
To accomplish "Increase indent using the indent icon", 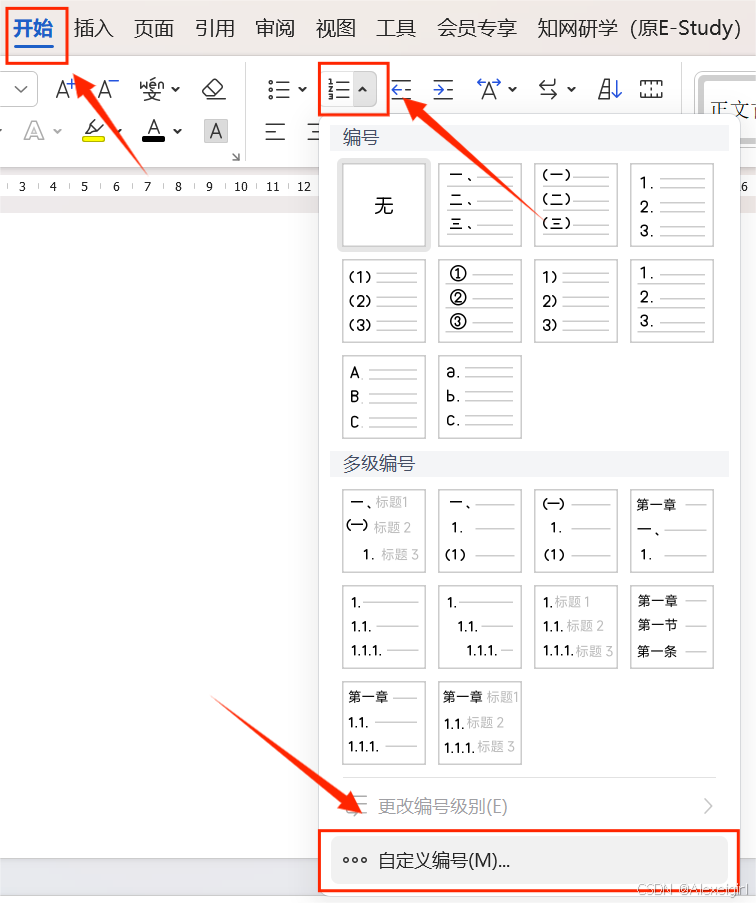I will (443, 89).
